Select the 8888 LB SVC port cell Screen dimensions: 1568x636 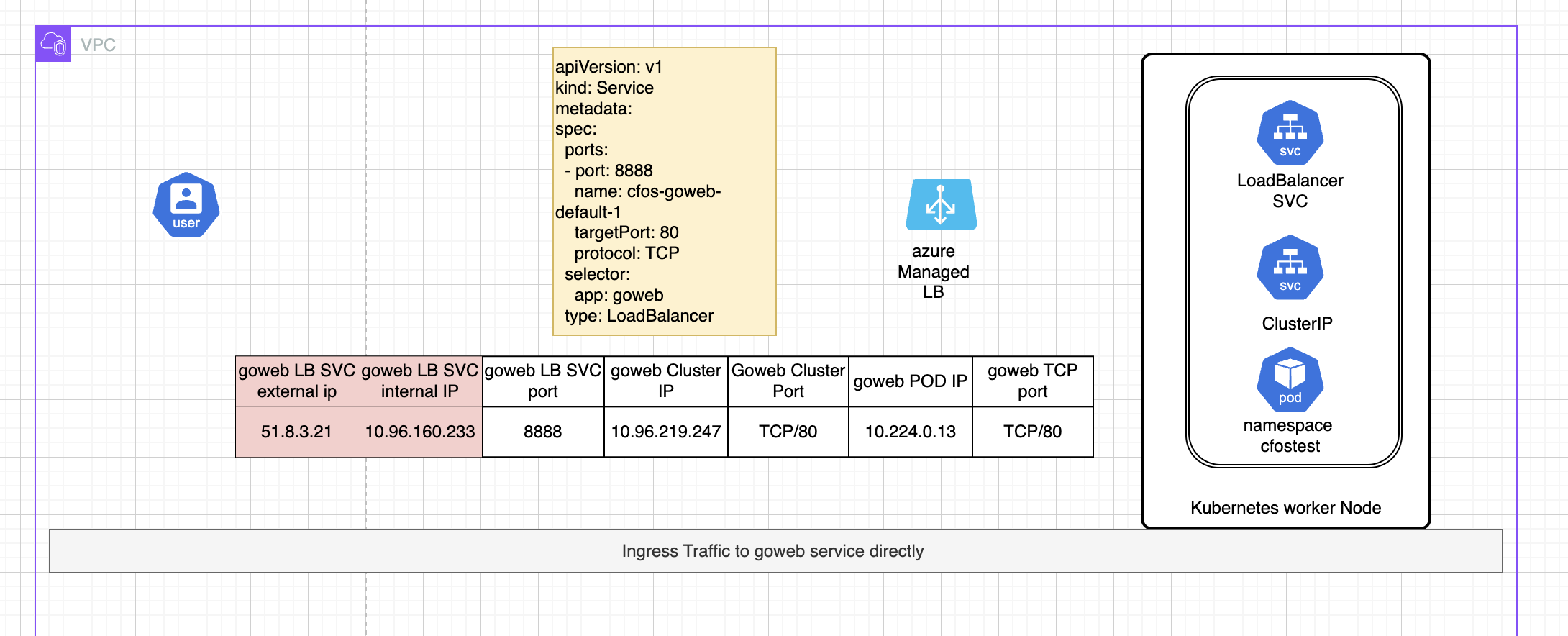tap(543, 432)
